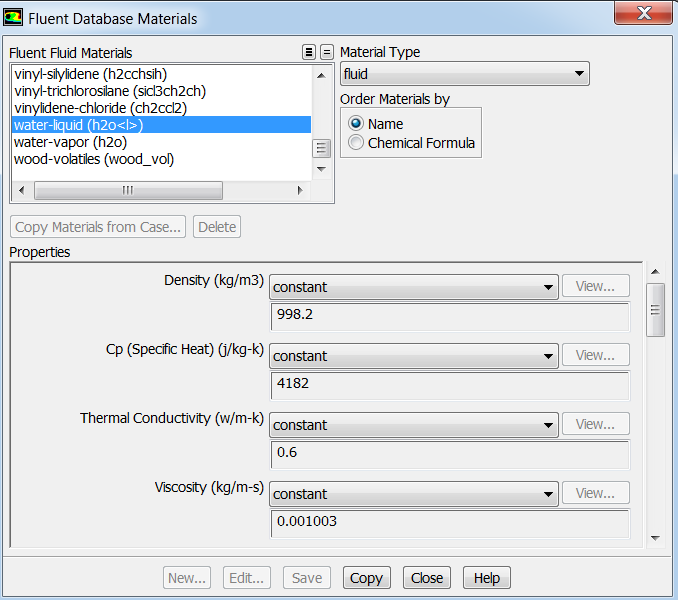Click Properties panel vertical scrollbar thumb
This screenshot has height=600, width=678.
[656, 310]
